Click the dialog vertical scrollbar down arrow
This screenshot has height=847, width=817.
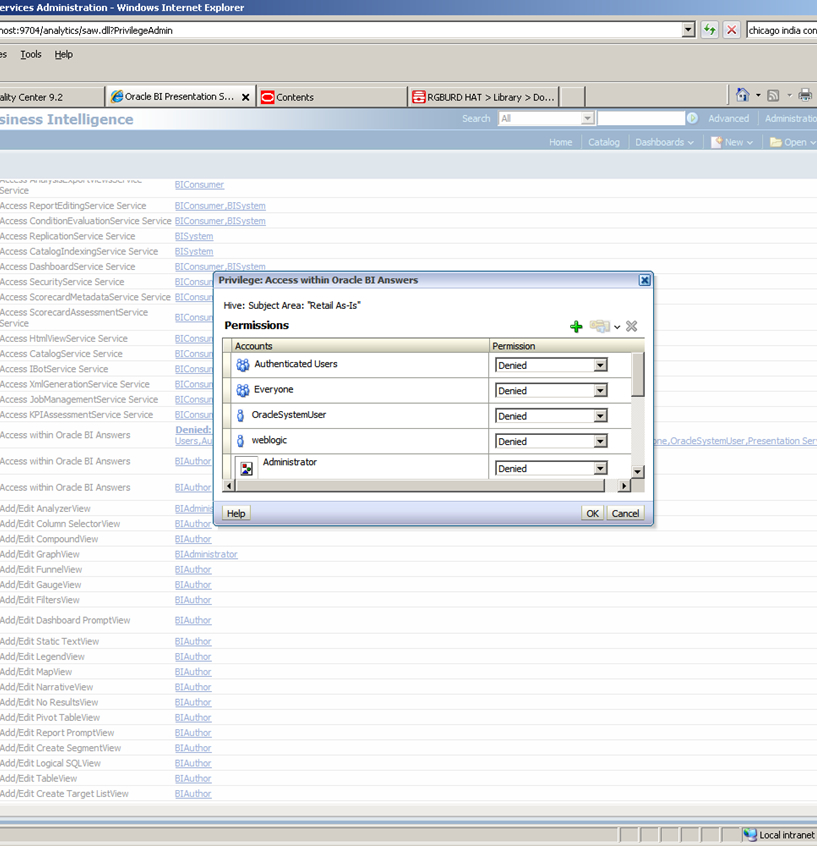[638, 472]
